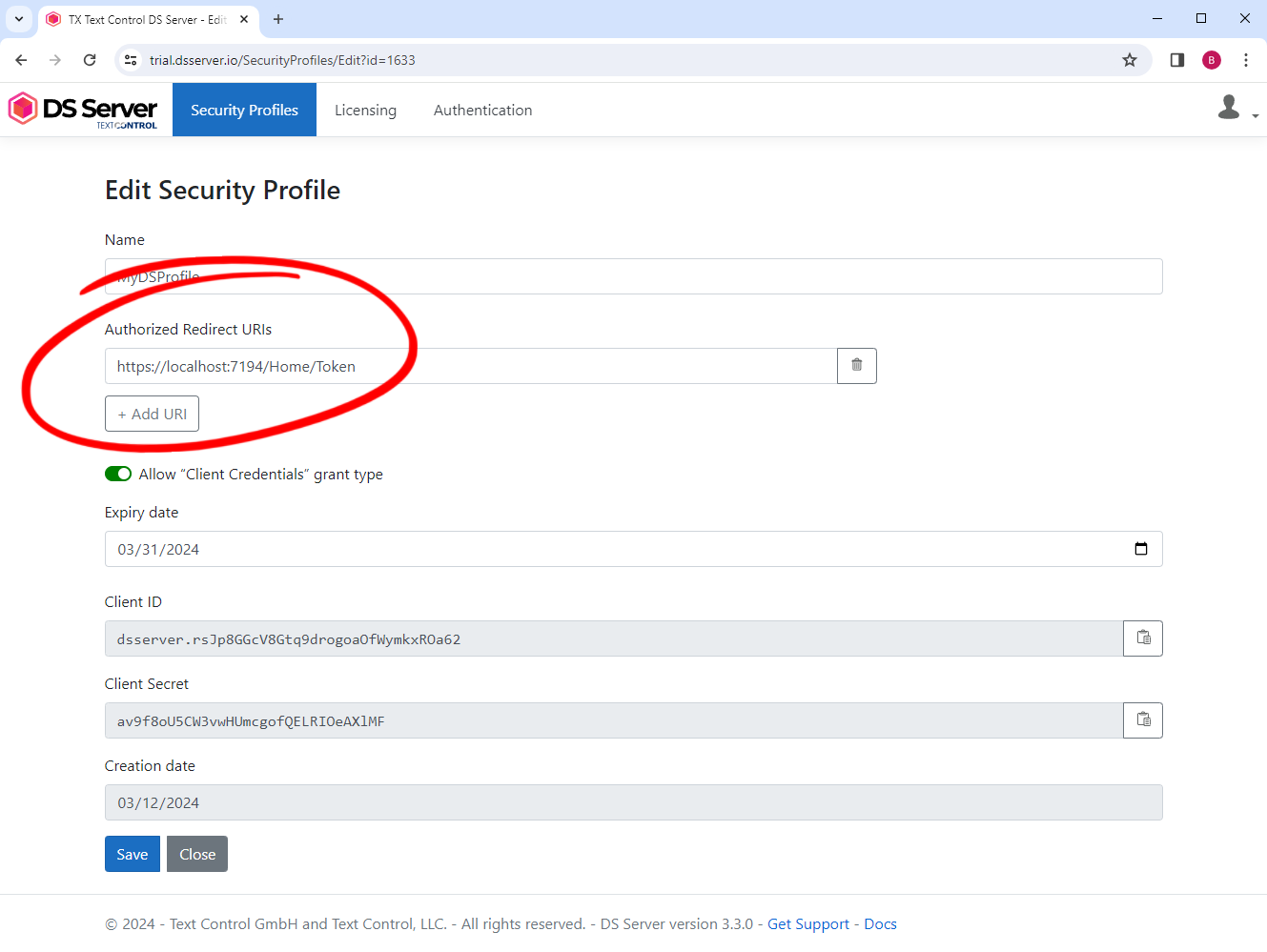
Task: Open a new browser tab
Action: 278,19
